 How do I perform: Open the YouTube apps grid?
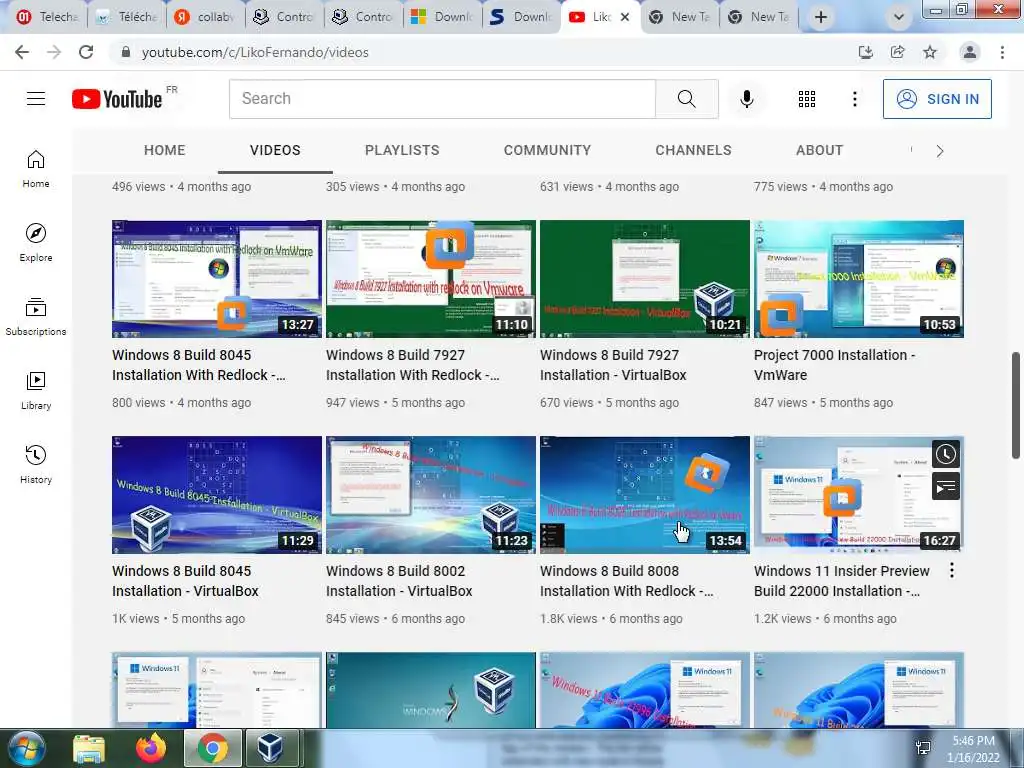807,99
